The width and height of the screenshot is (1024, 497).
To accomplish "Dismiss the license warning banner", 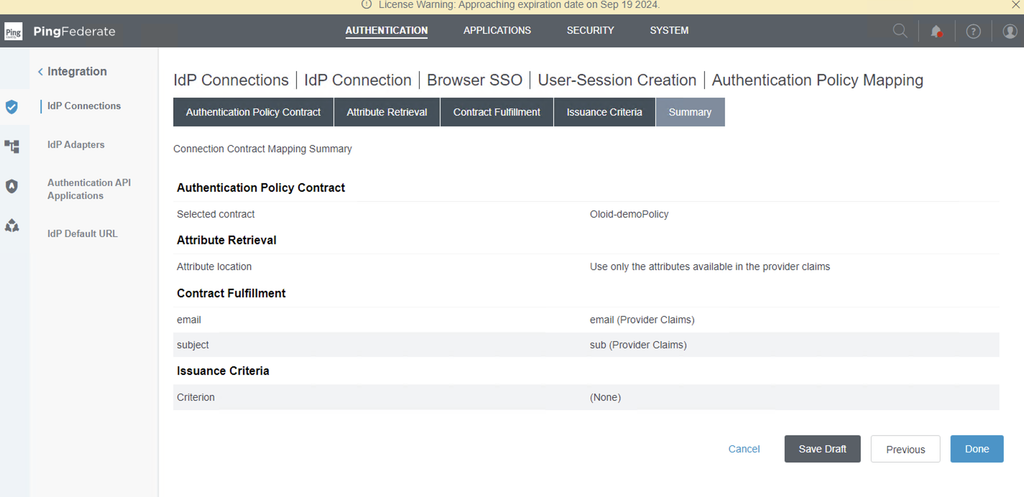I will (1016, 5).
